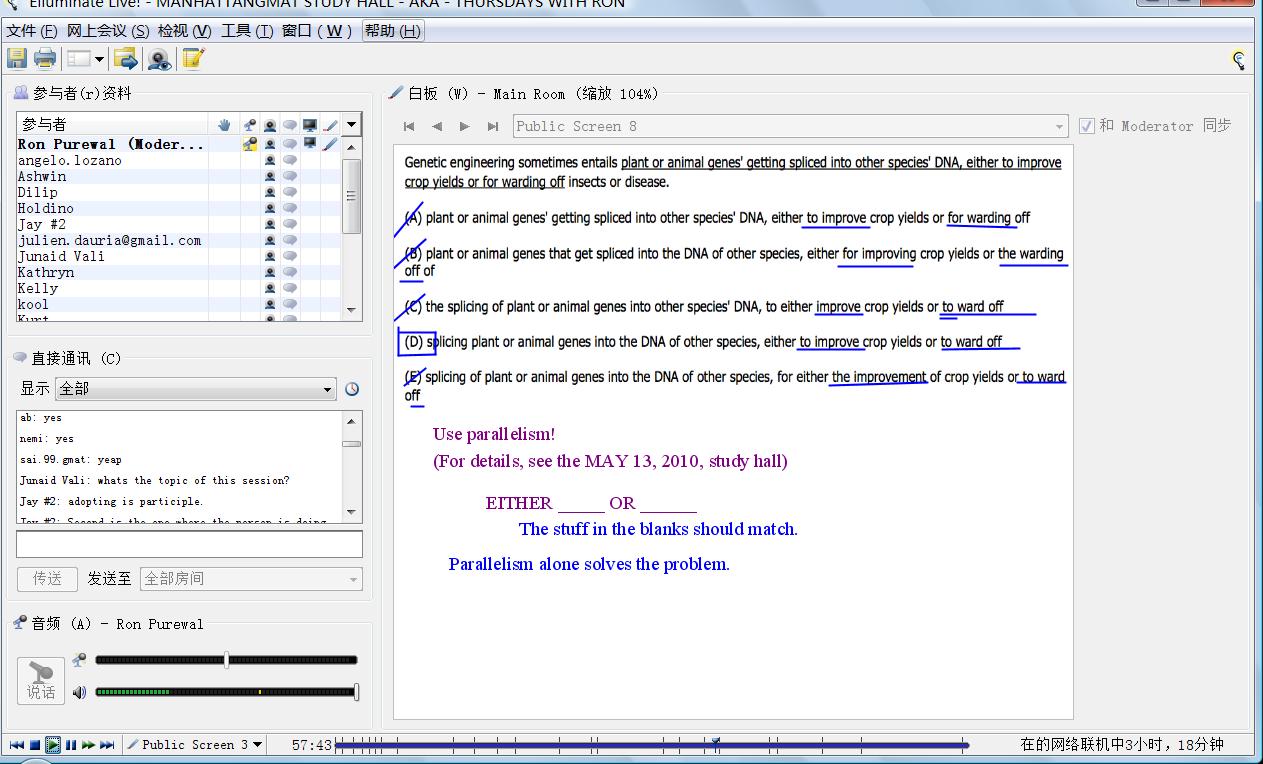
Task: Skip to the end of recording
Action: (x=107, y=745)
